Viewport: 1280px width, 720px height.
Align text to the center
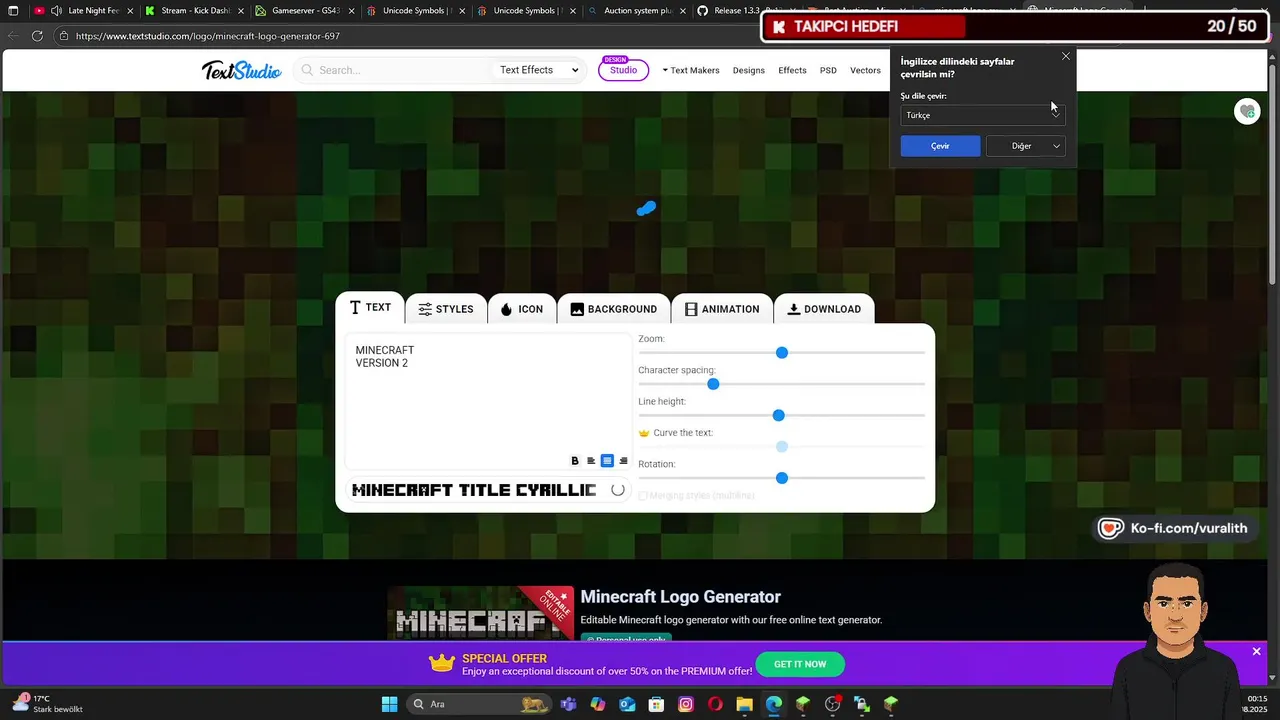pos(607,461)
